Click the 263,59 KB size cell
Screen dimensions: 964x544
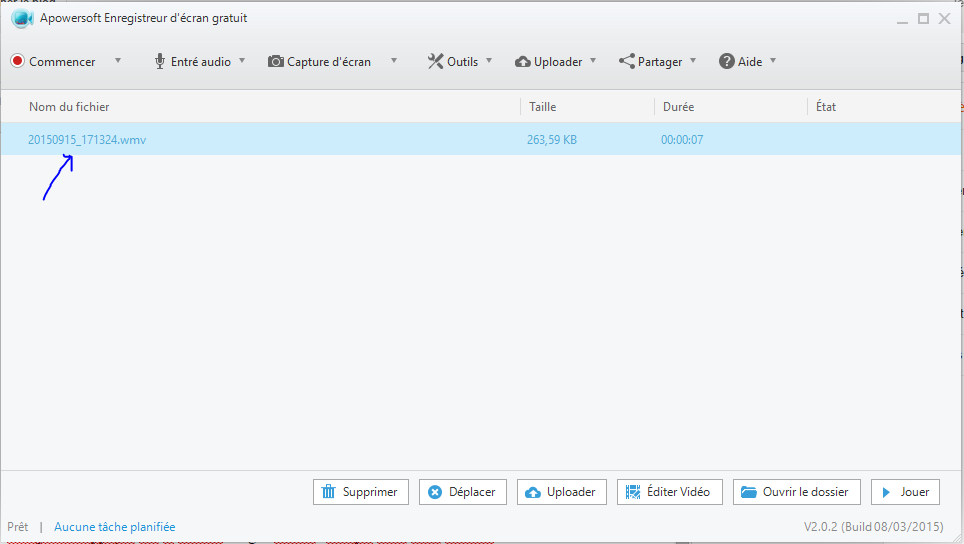[x=552, y=140]
